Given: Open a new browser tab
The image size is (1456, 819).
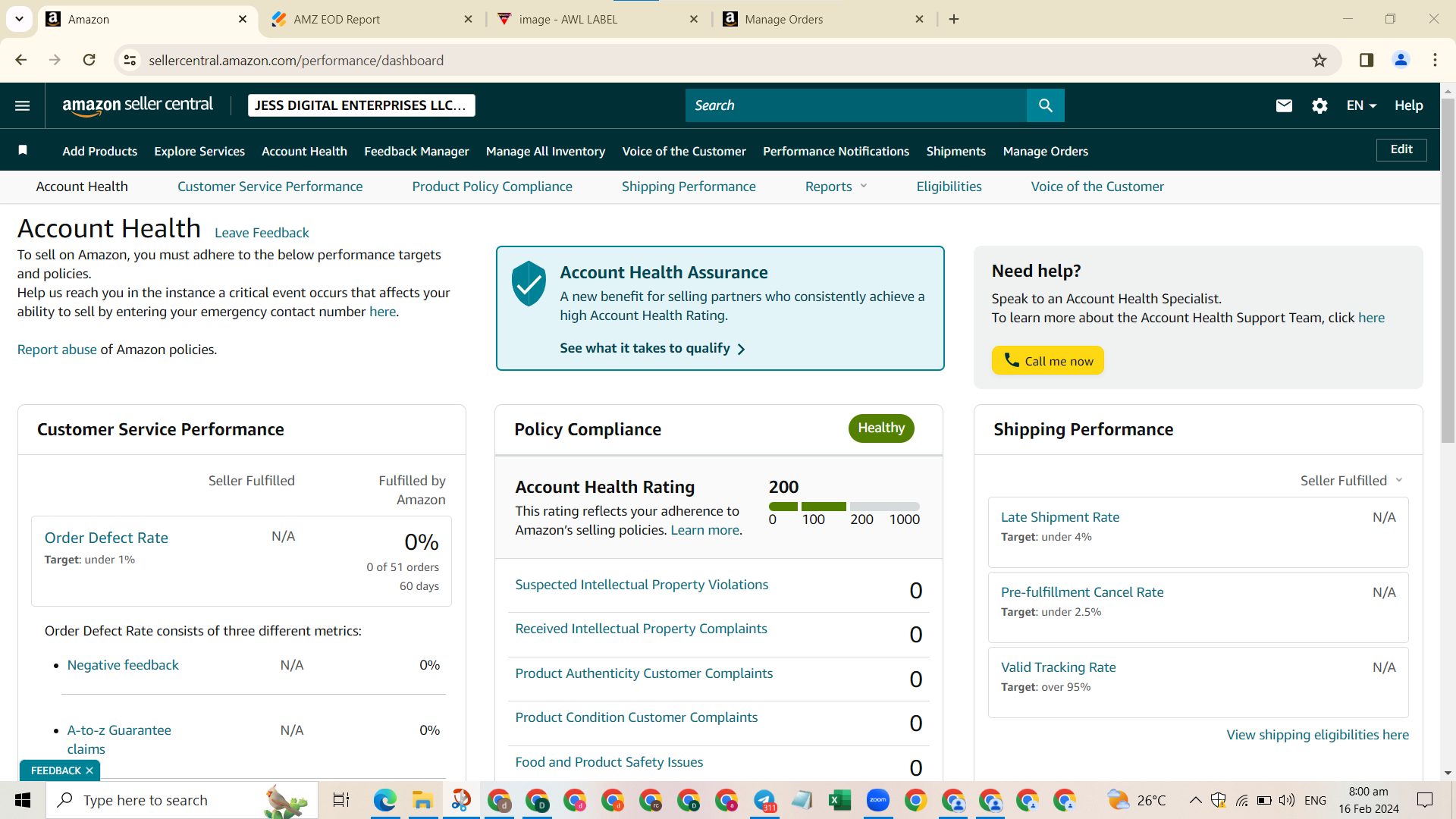Looking at the screenshot, I should [954, 19].
